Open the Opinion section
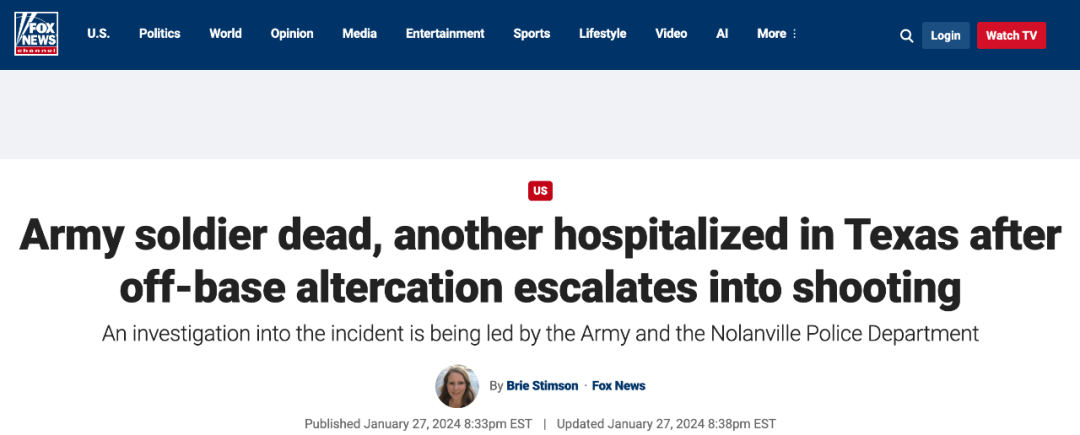The image size is (1080, 435). click(292, 34)
